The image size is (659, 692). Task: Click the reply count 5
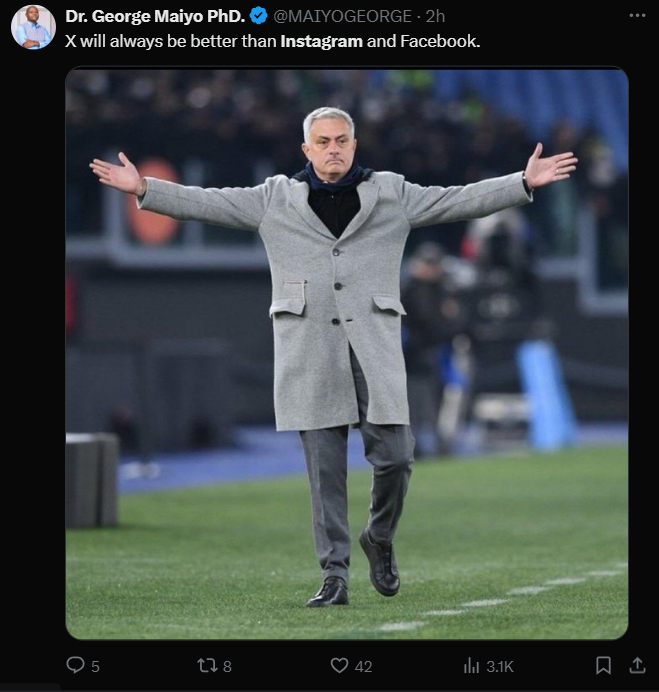coord(95,666)
